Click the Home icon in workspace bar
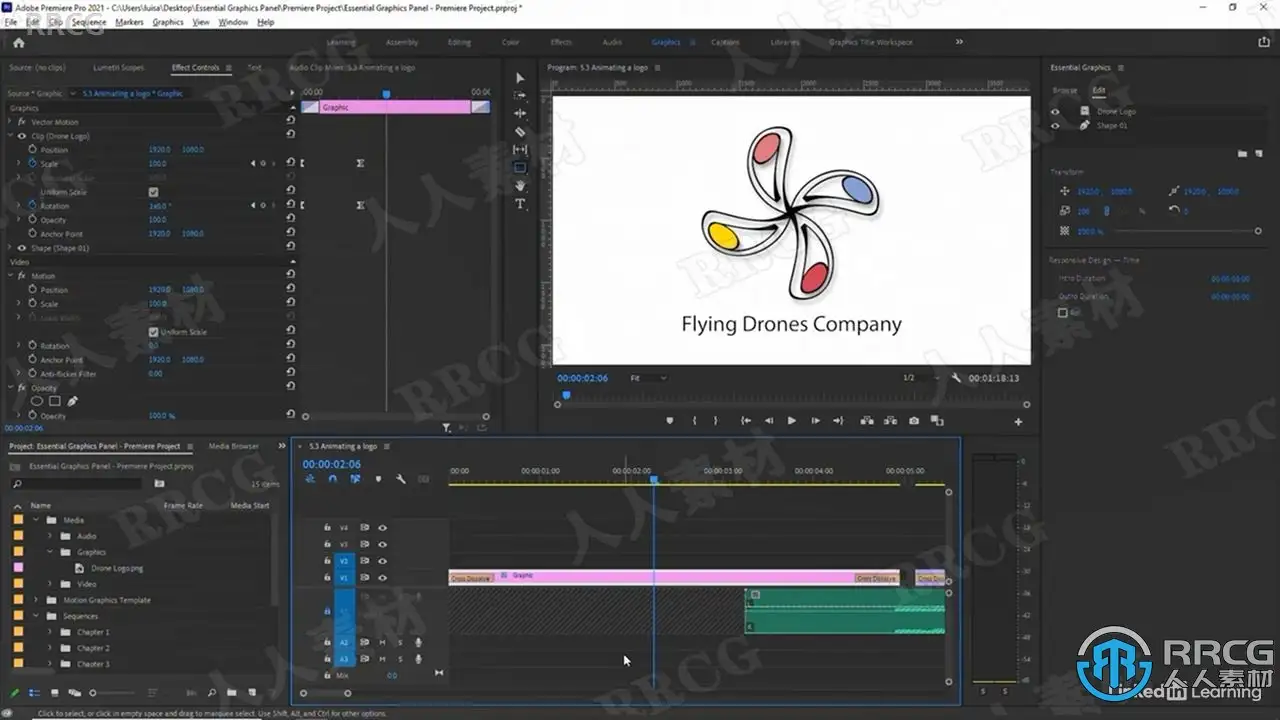This screenshot has height=720, width=1280. tap(18, 43)
